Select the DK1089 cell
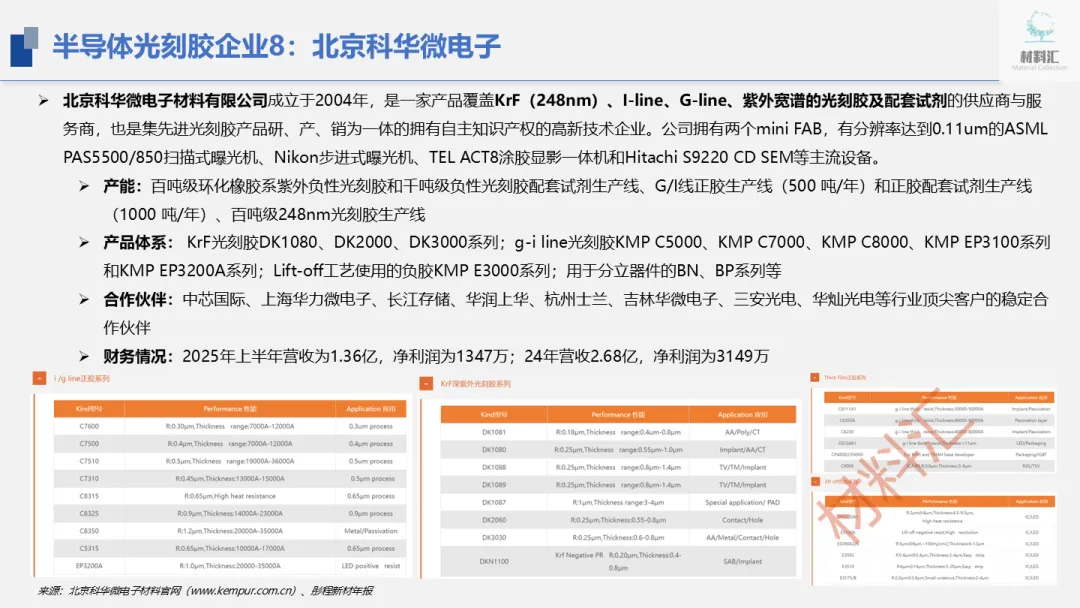This screenshot has width=1080, height=608. (494, 485)
